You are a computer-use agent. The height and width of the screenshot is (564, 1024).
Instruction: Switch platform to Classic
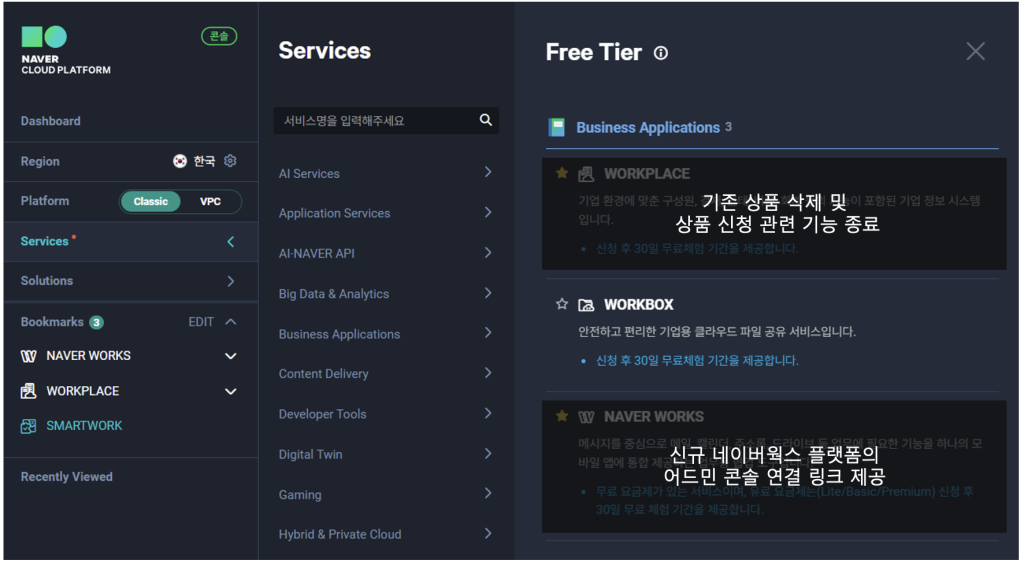[x=151, y=201]
